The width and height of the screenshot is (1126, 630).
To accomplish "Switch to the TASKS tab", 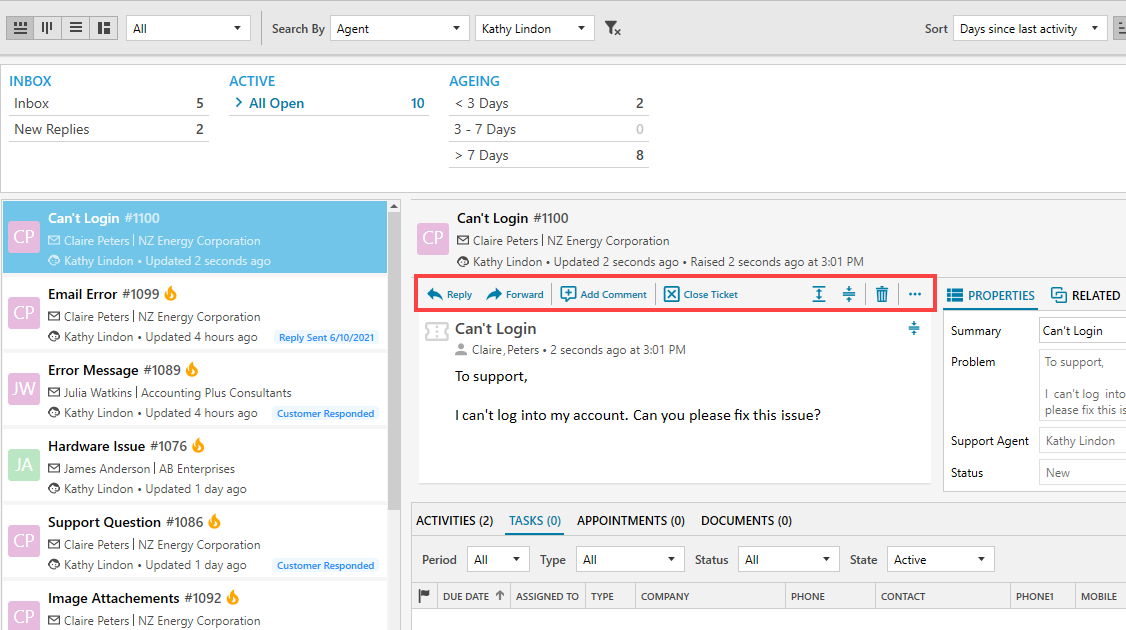I will click(534, 520).
